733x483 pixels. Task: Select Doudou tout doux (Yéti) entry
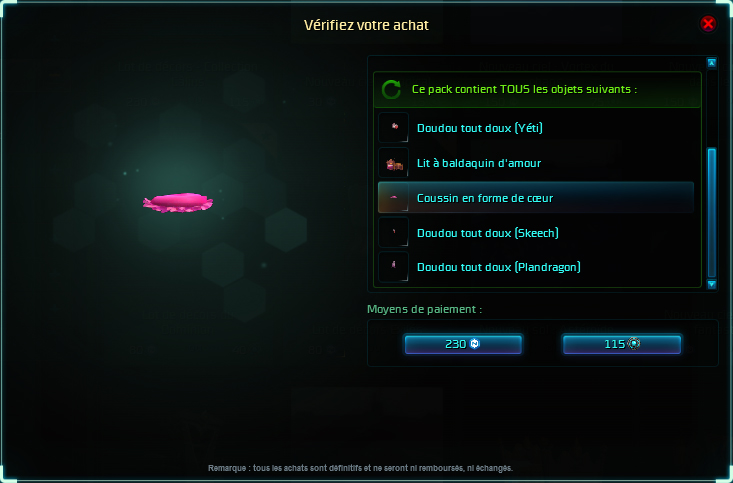pos(536,128)
